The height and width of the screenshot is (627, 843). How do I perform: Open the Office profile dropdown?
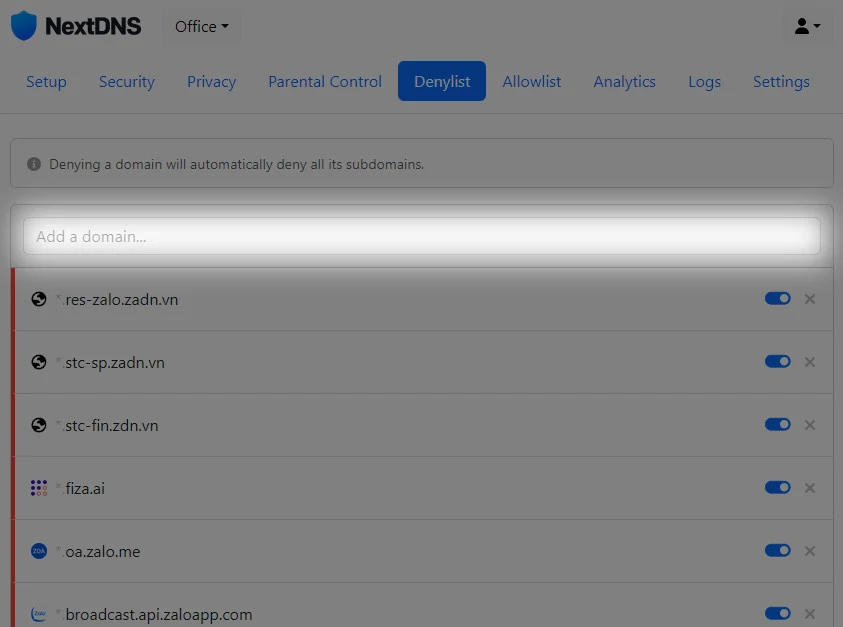[202, 26]
